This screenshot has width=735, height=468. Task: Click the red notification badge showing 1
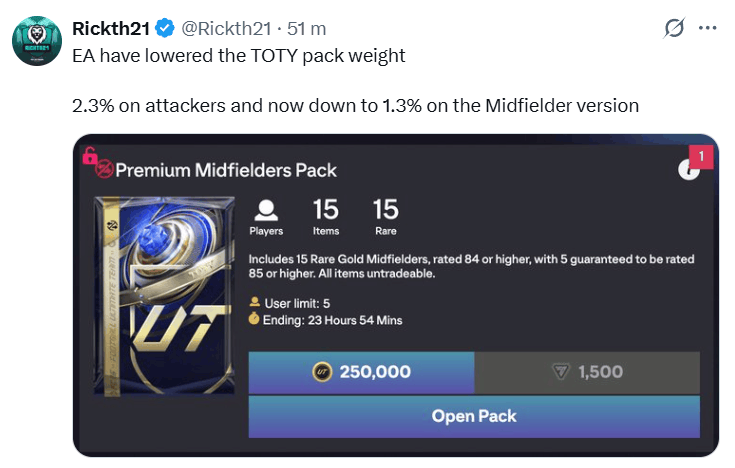701,157
